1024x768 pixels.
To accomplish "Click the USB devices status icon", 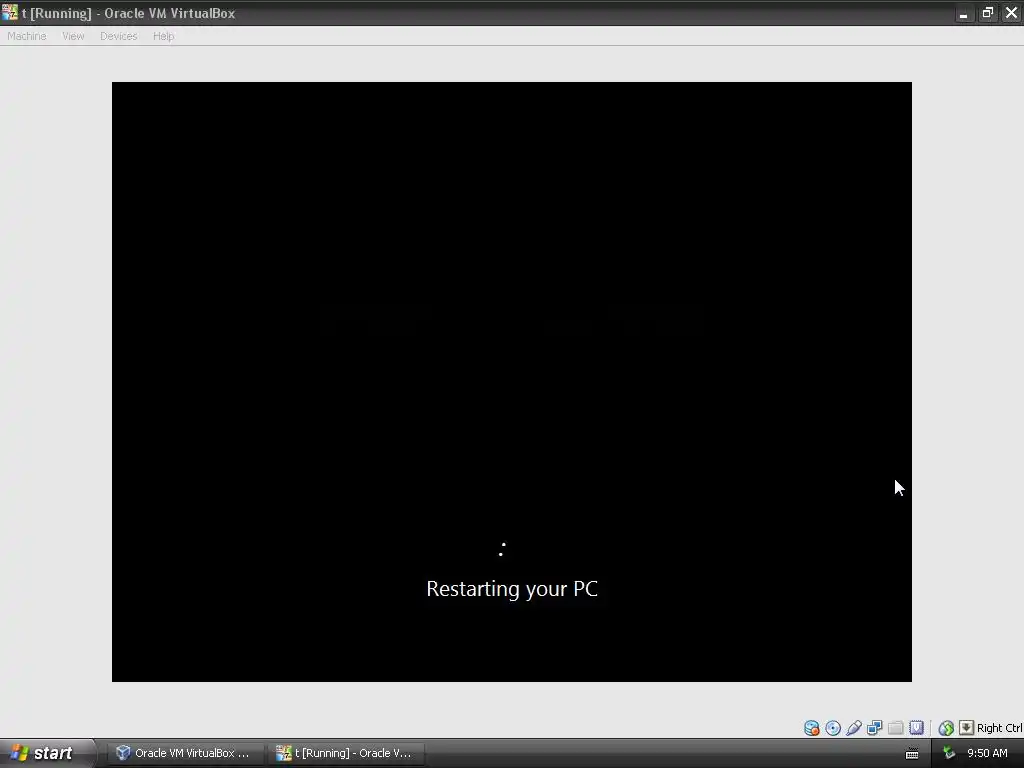I will click(x=854, y=728).
